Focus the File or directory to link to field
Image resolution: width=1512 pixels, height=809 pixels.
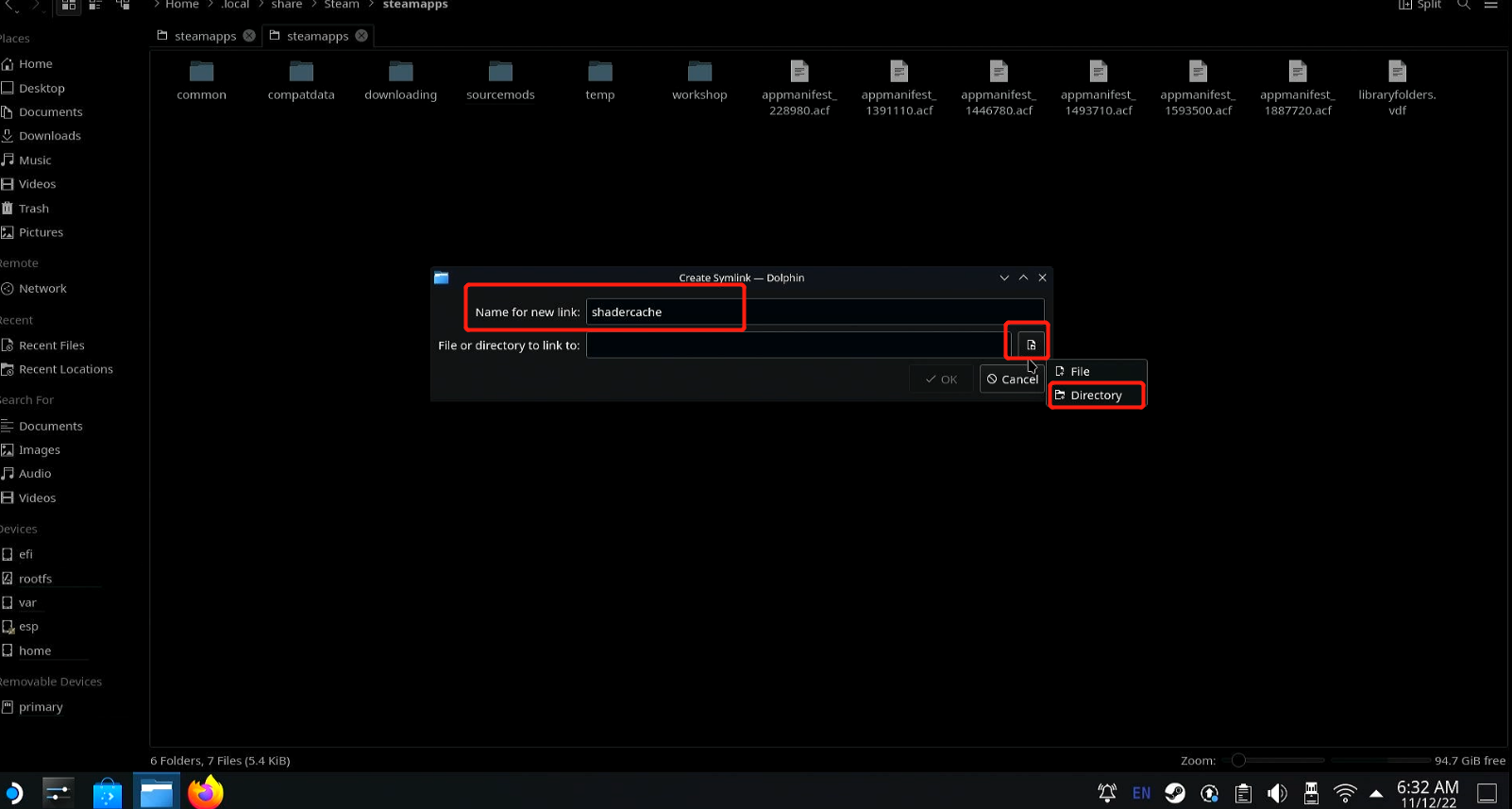point(798,345)
